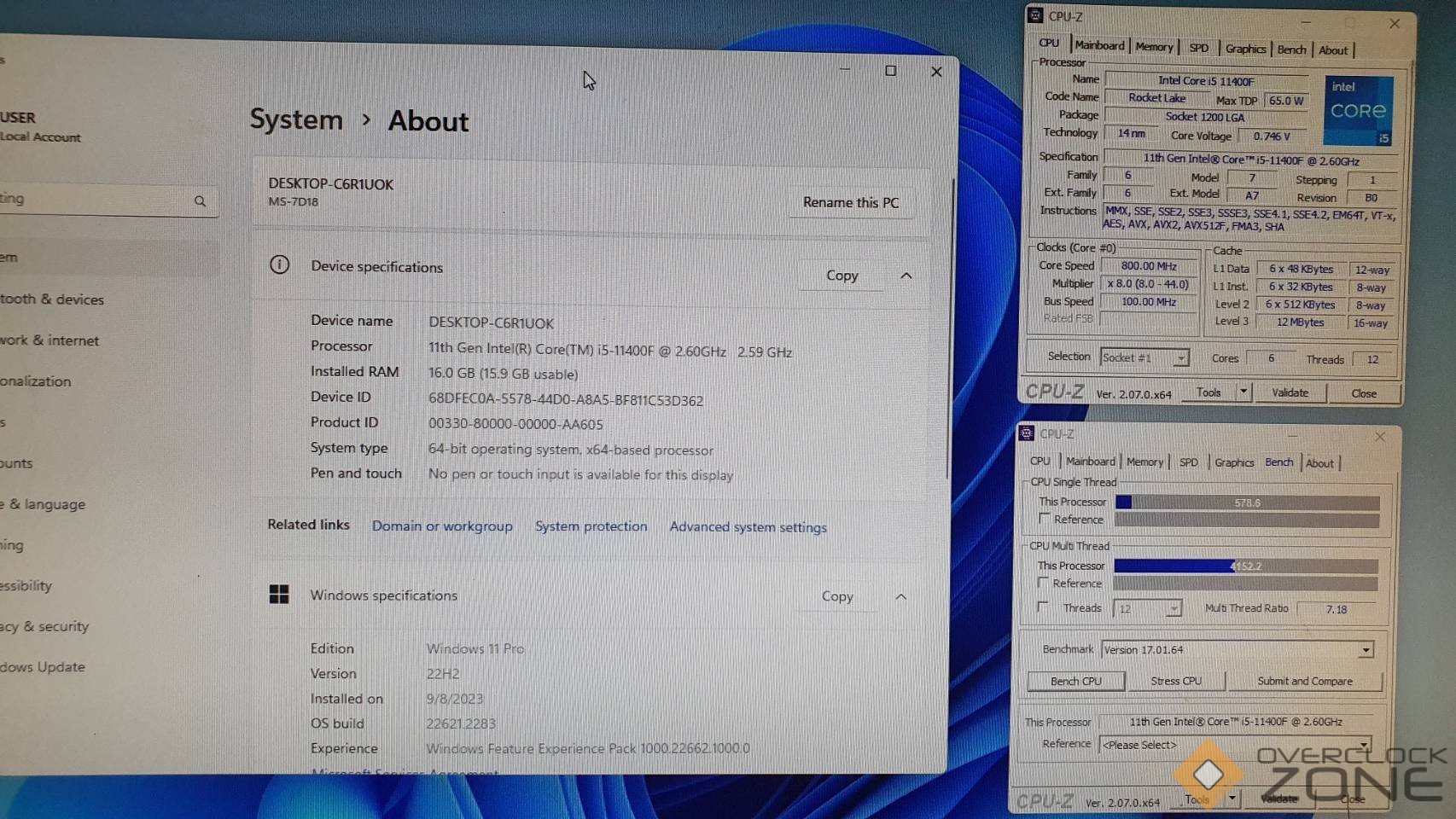Click the CPU-Z app icon in lower window title bar
The image size is (1456, 819).
pyautogui.click(x=1027, y=433)
